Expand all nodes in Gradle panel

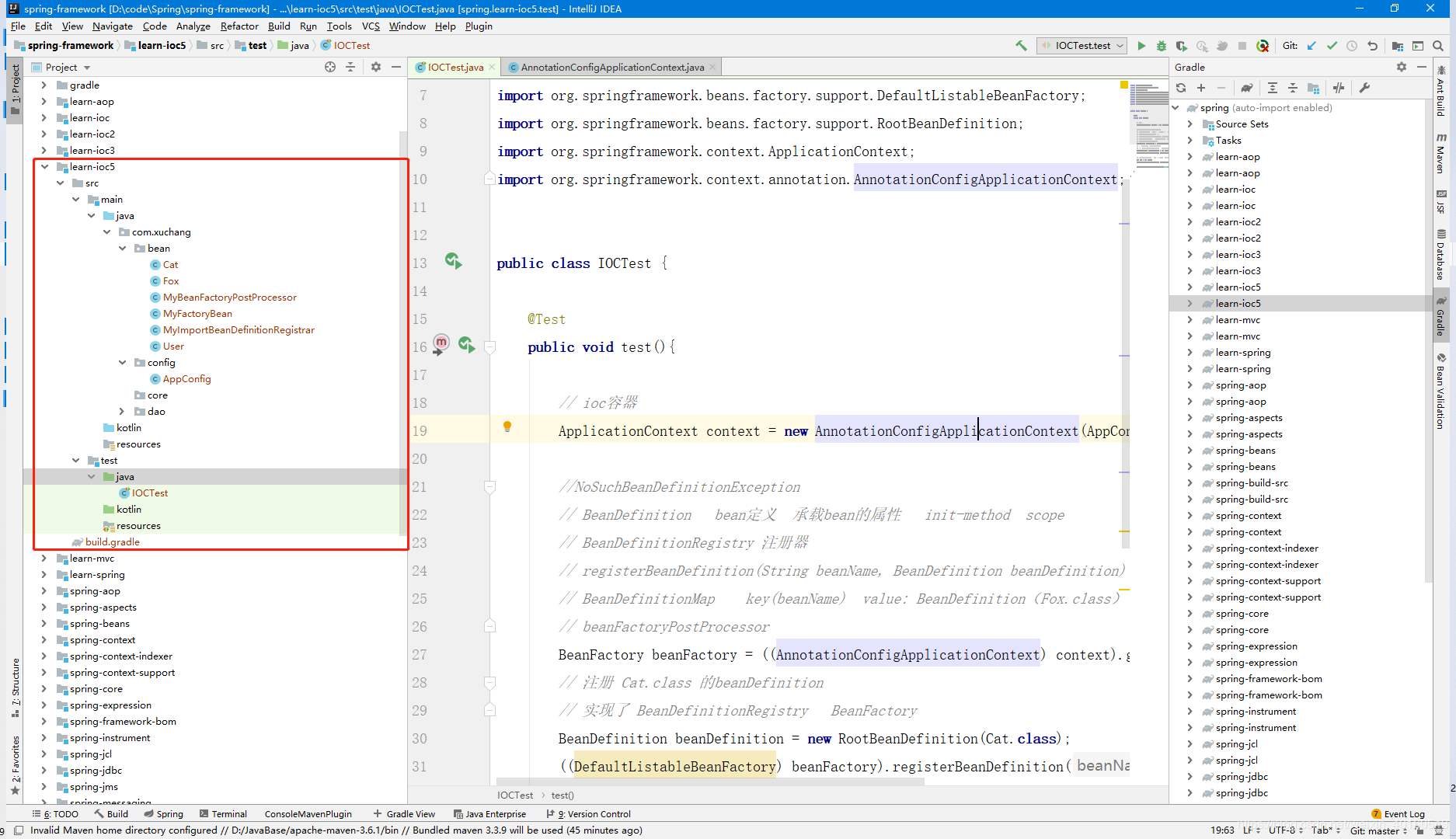[1273, 88]
